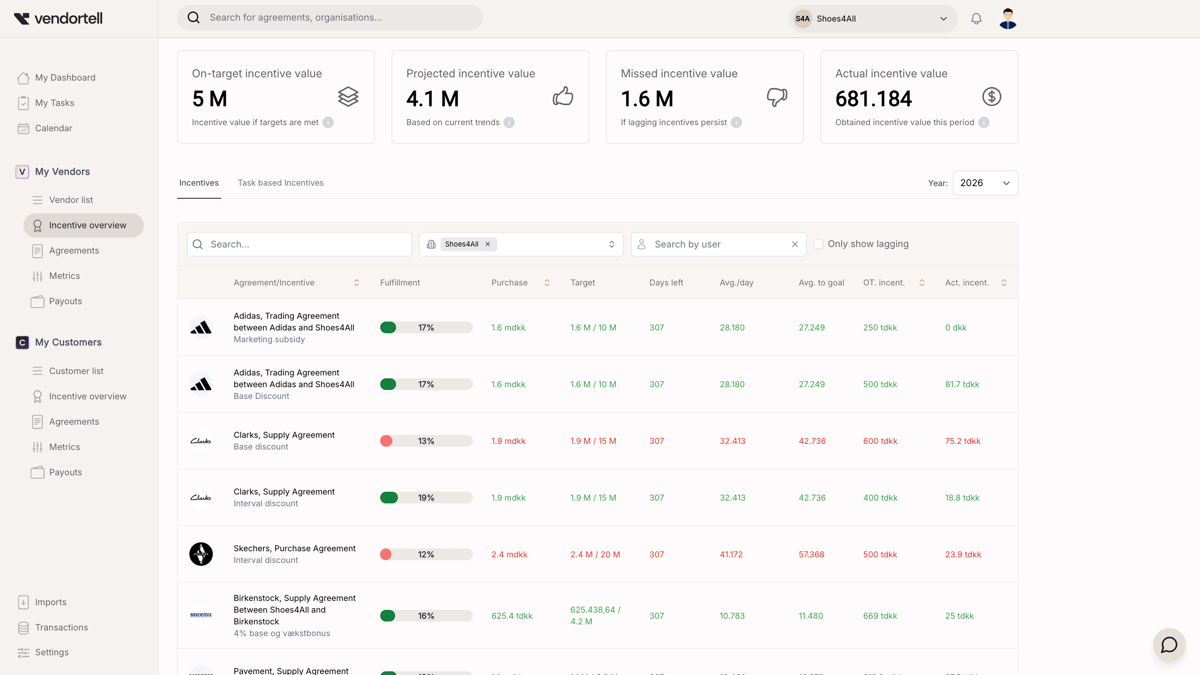Open the Year 2026 dropdown
Image resolution: width=1200 pixels, height=675 pixels.
coord(985,183)
